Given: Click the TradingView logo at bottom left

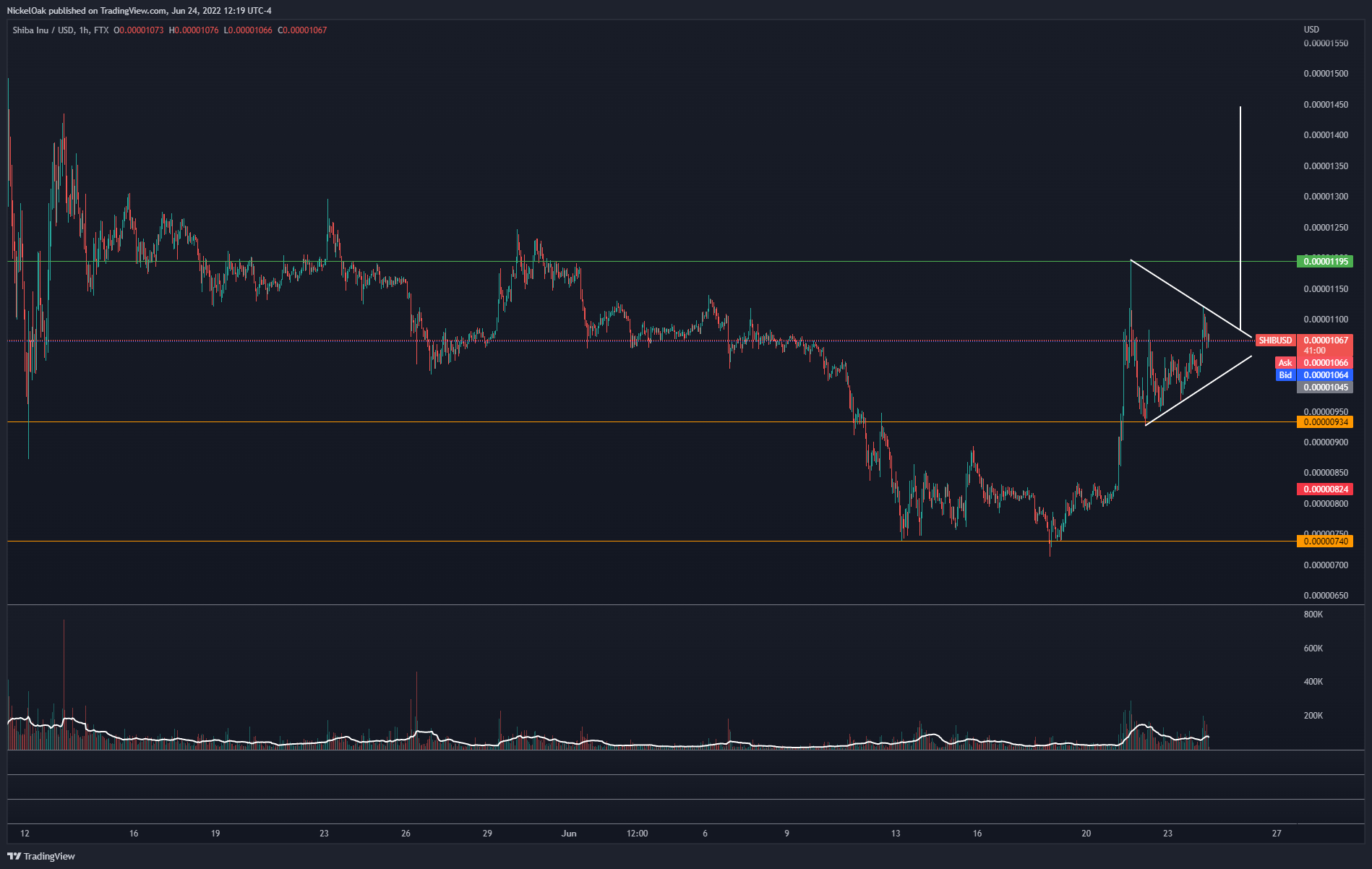Looking at the screenshot, I should click(x=41, y=856).
